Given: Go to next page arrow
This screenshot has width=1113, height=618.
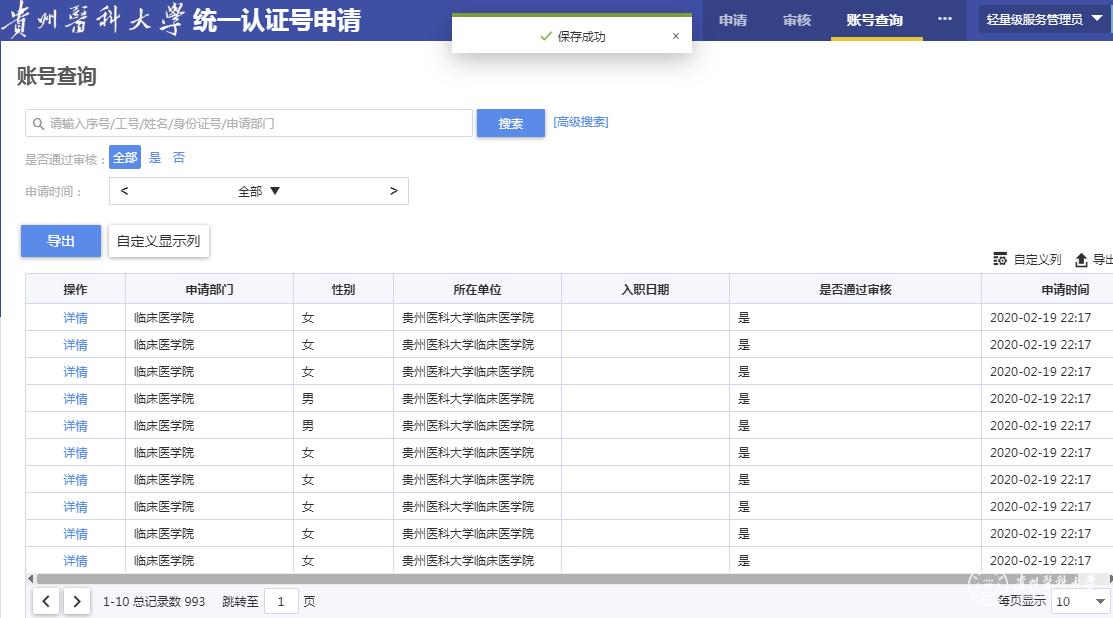Looking at the screenshot, I should tap(77, 601).
